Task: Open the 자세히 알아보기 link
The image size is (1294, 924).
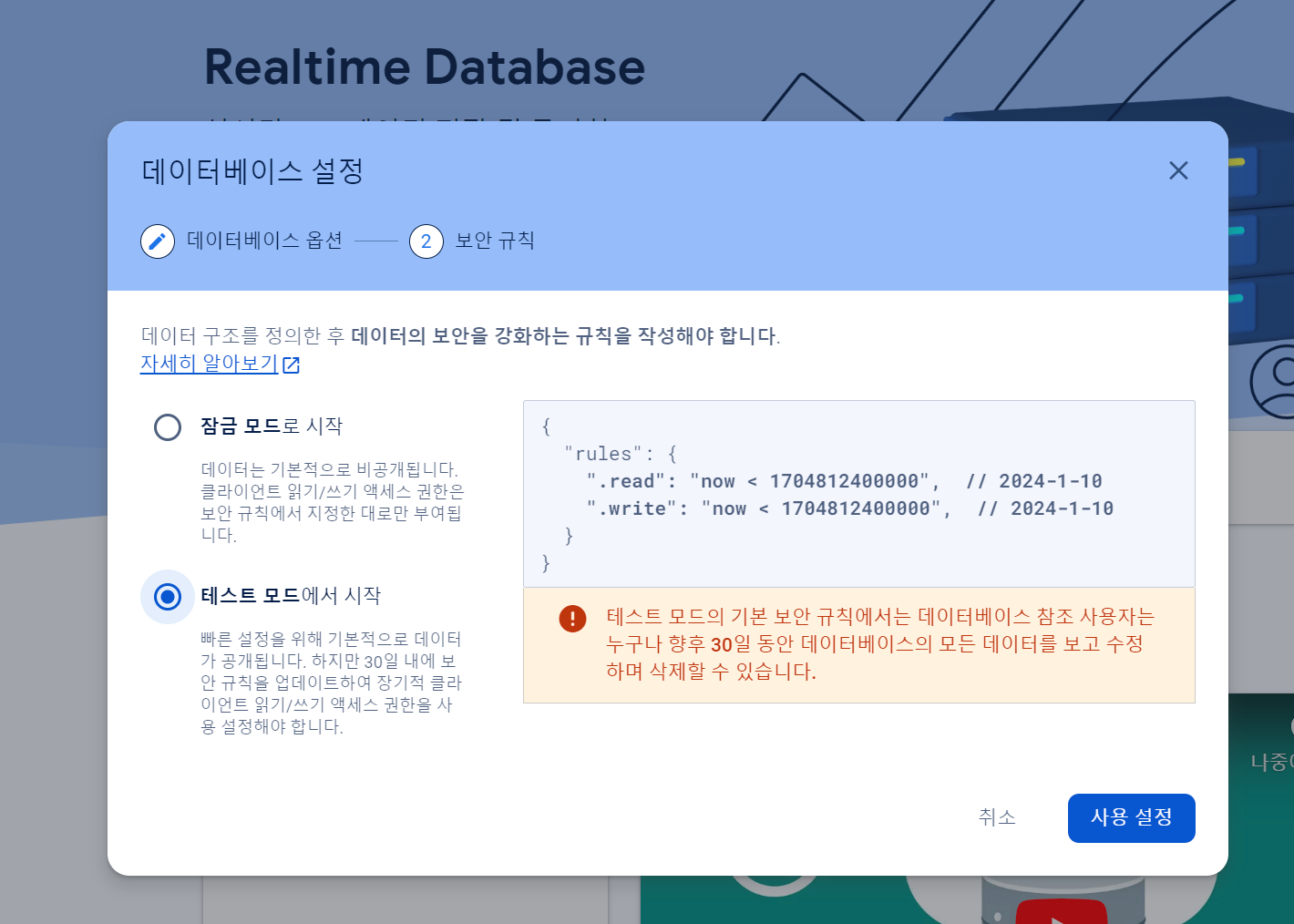Action: click(209, 363)
